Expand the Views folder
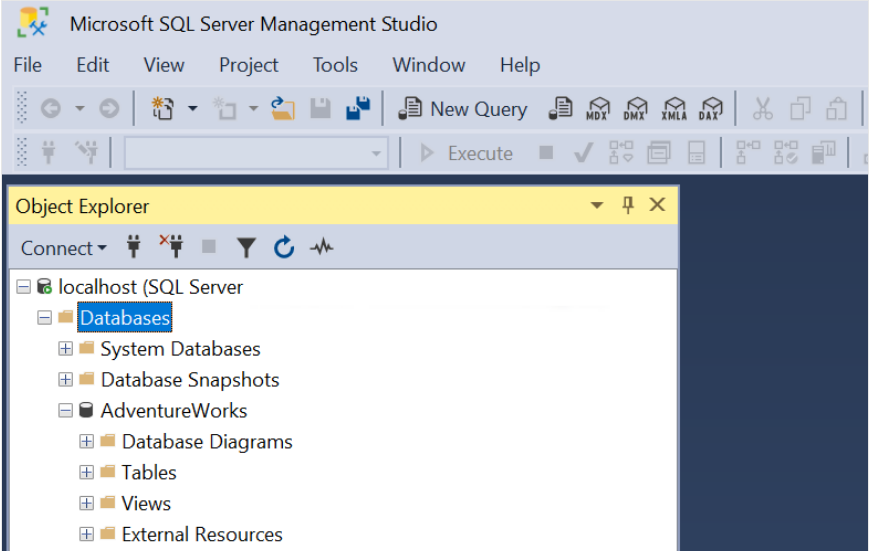The width and height of the screenshot is (870, 551). tap(87, 503)
